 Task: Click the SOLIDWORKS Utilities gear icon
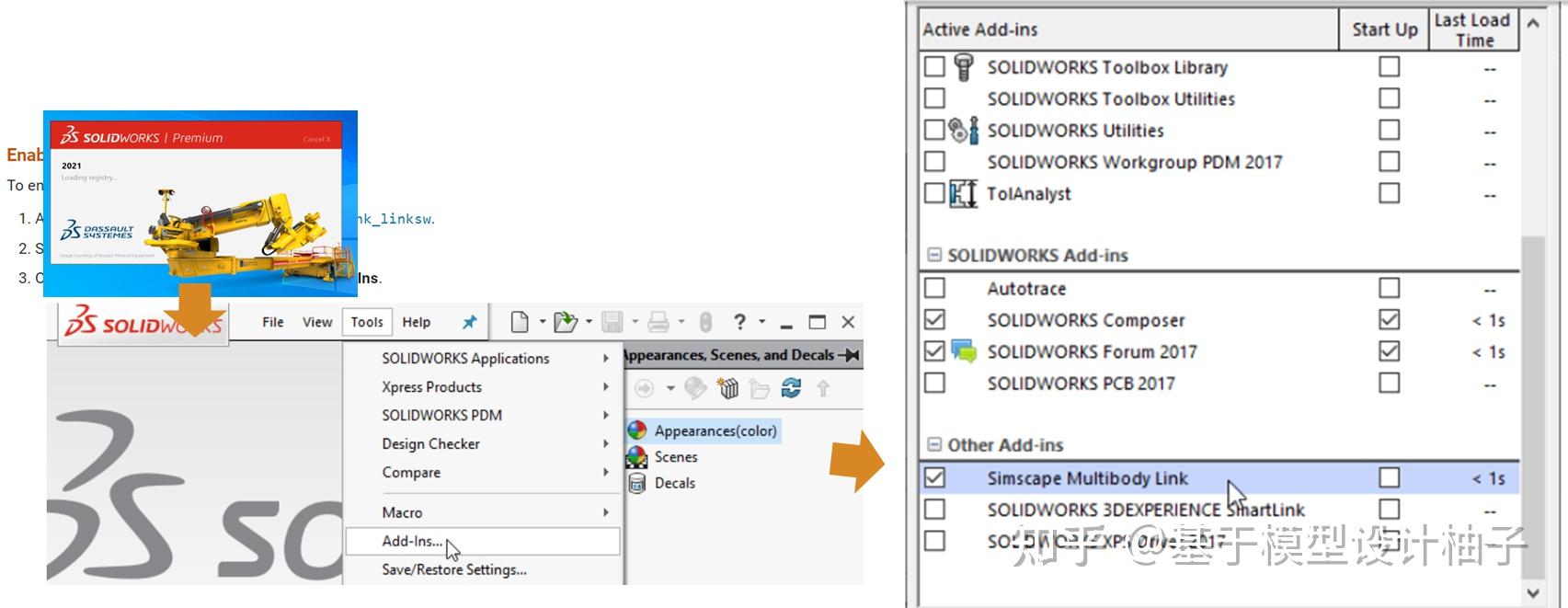pyautogui.click(x=963, y=131)
